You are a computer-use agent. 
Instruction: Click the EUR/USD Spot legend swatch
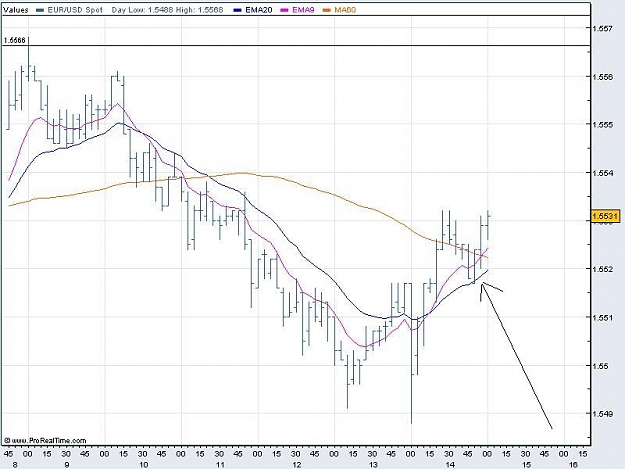tap(39, 10)
